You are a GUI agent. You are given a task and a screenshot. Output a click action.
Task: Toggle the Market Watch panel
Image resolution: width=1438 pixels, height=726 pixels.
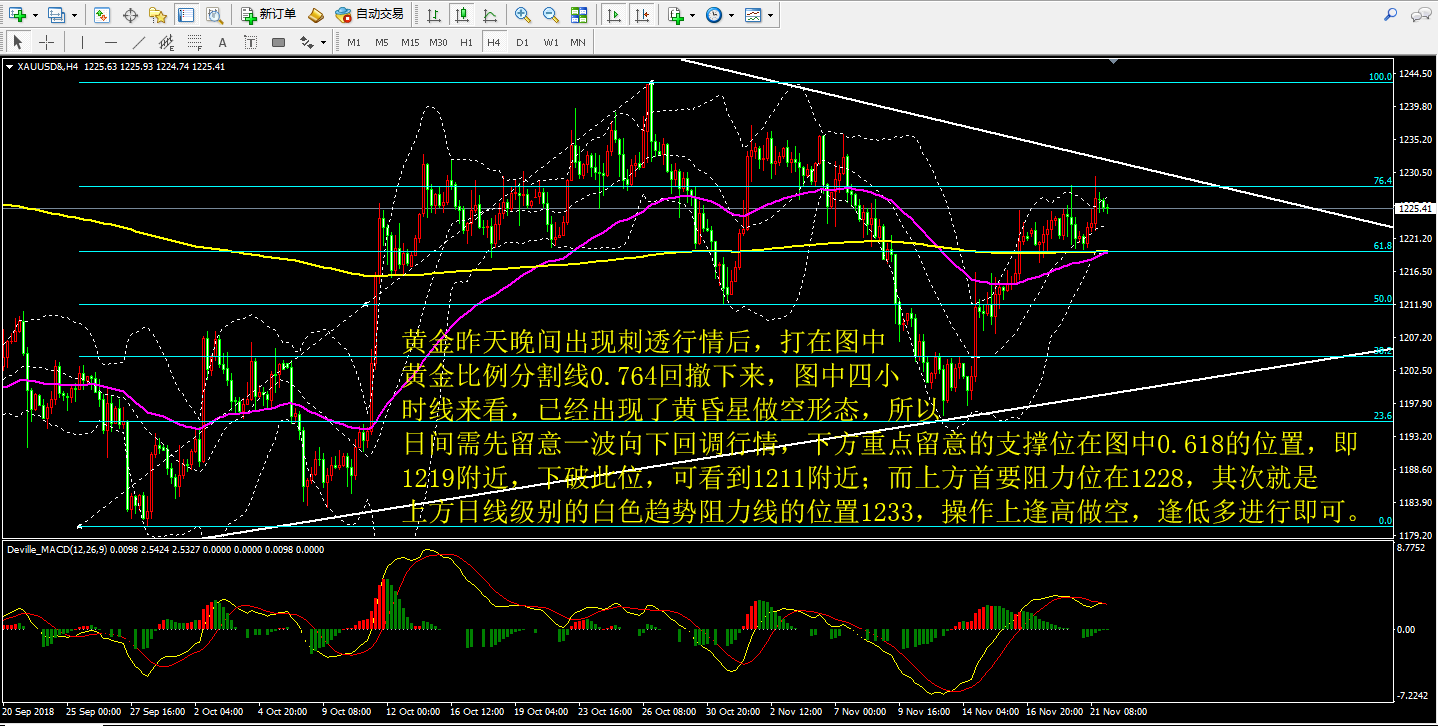click(102, 15)
